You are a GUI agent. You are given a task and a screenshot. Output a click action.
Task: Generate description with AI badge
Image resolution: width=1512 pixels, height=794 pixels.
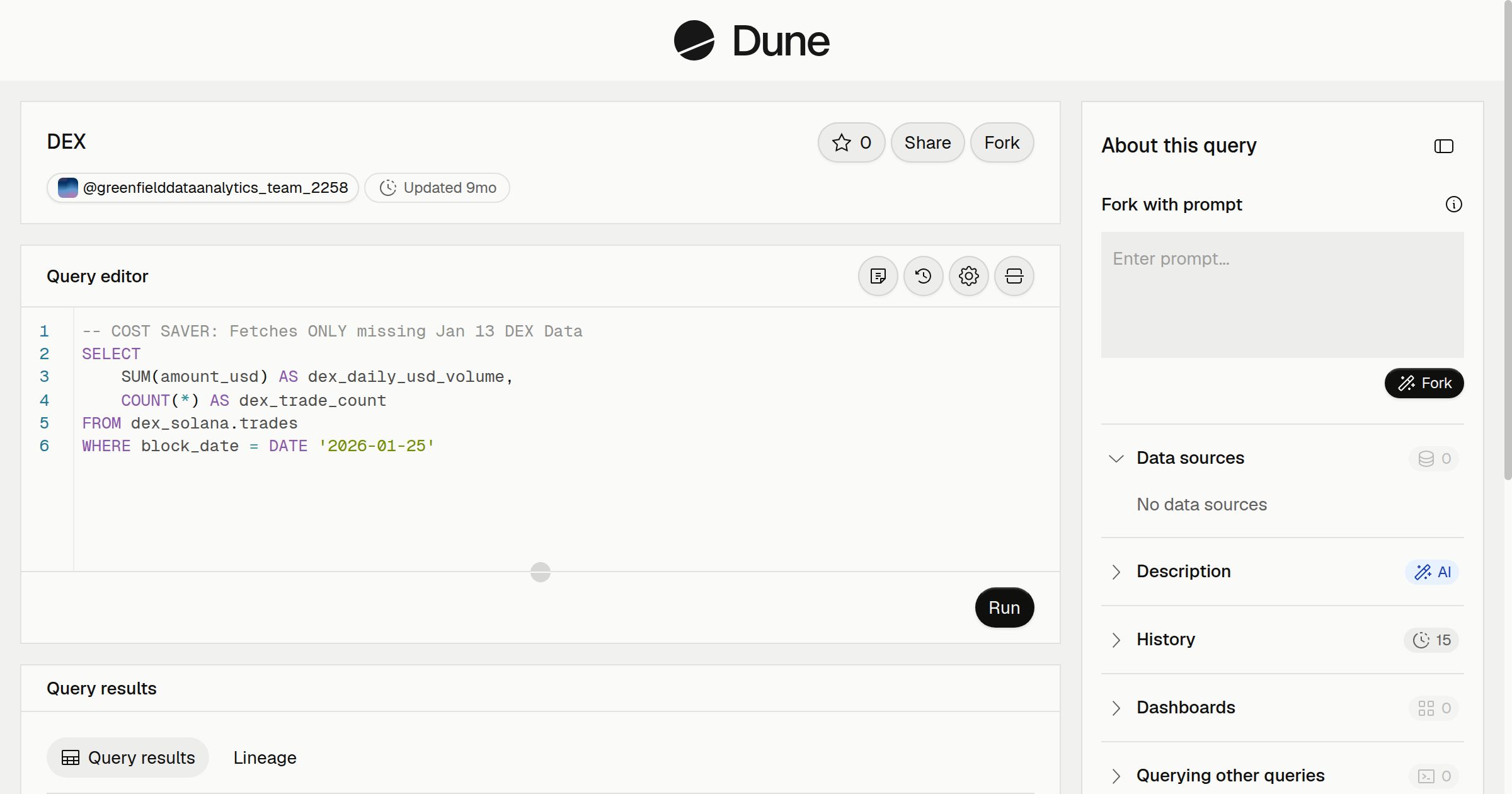point(1432,572)
